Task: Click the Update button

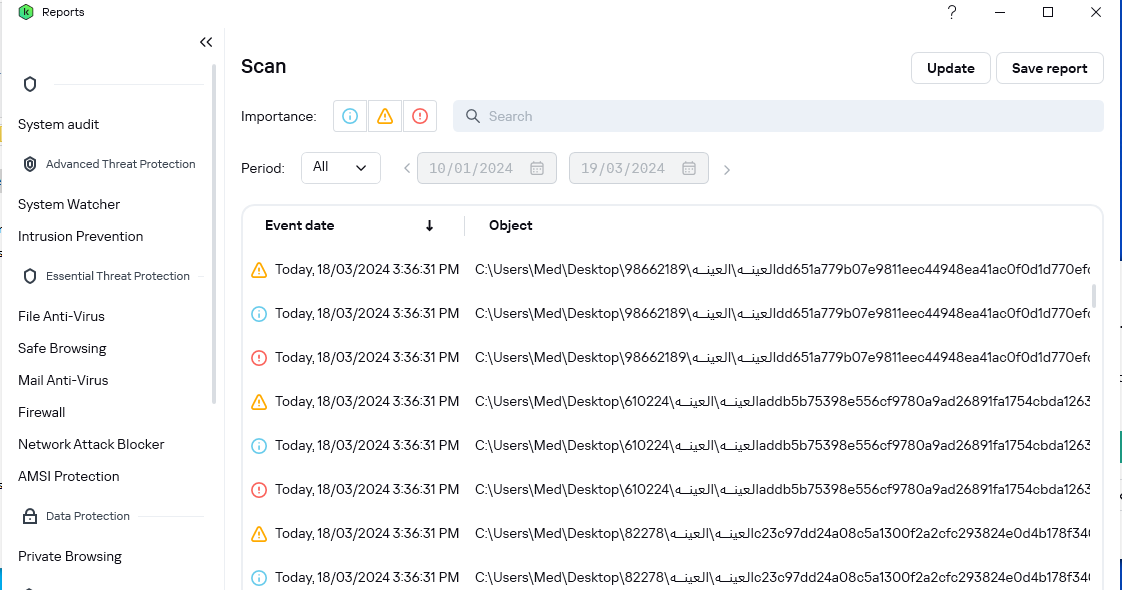Action: click(x=950, y=68)
